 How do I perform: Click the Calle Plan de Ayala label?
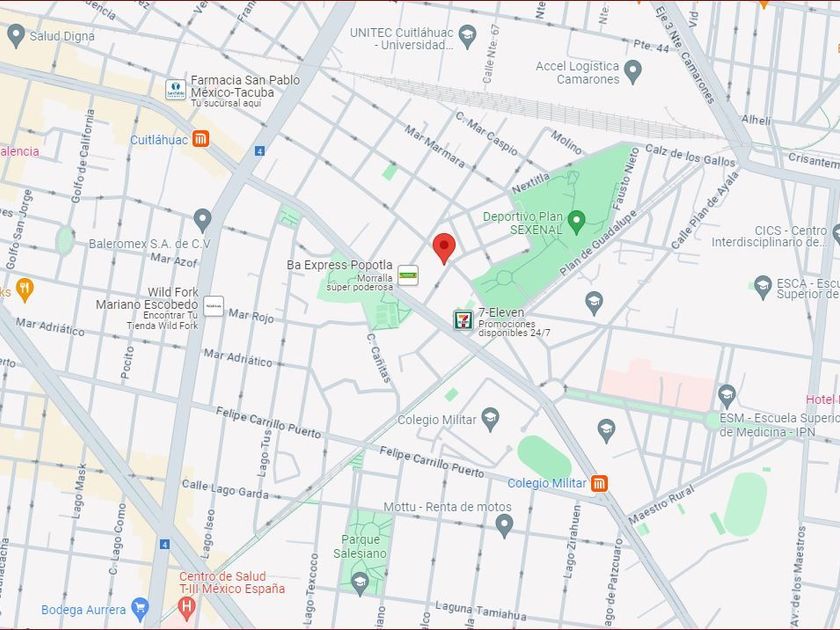705,209
